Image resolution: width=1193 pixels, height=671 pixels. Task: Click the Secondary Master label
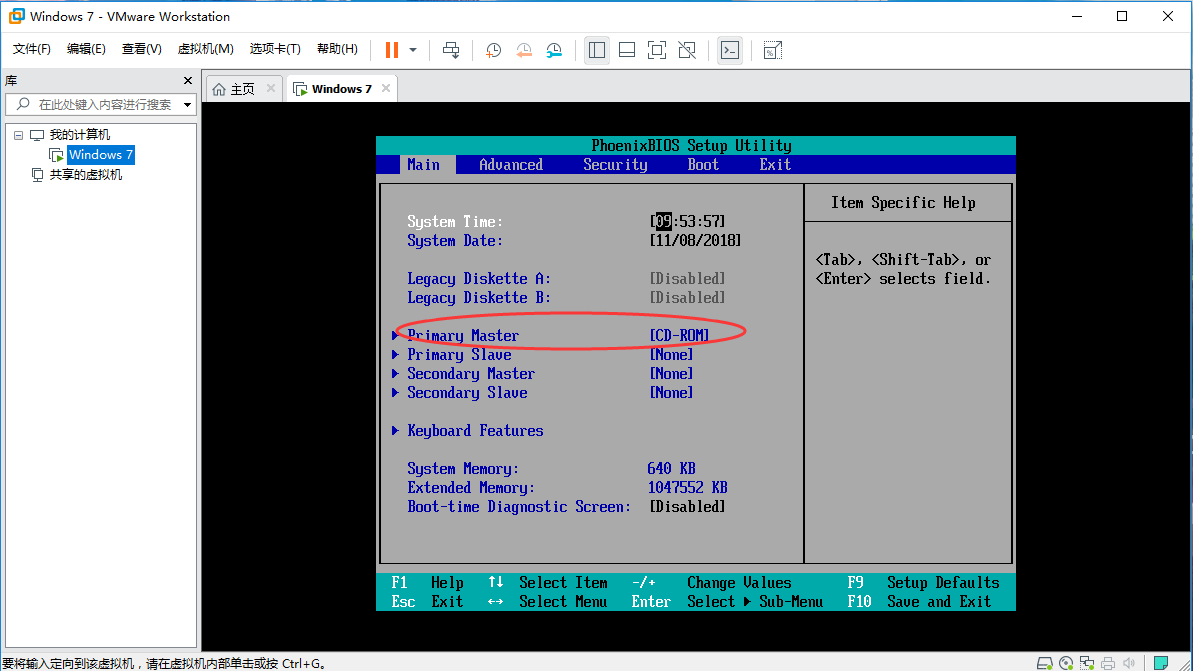(471, 374)
